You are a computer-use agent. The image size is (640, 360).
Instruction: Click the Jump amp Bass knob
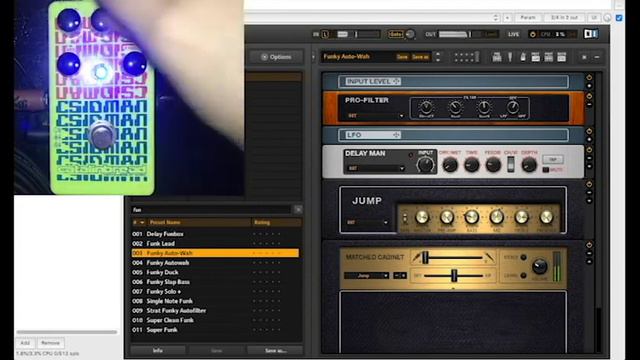pos(471,217)
